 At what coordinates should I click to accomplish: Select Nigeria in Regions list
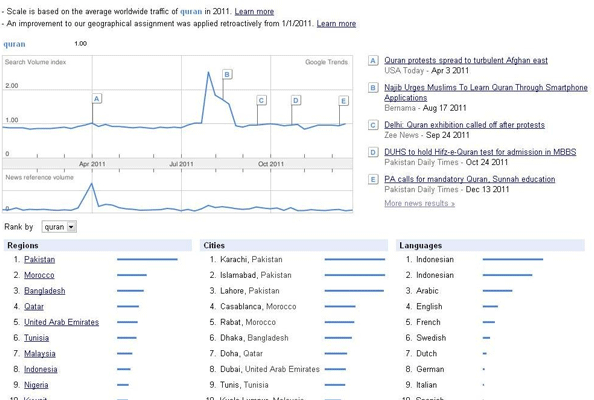36,385
